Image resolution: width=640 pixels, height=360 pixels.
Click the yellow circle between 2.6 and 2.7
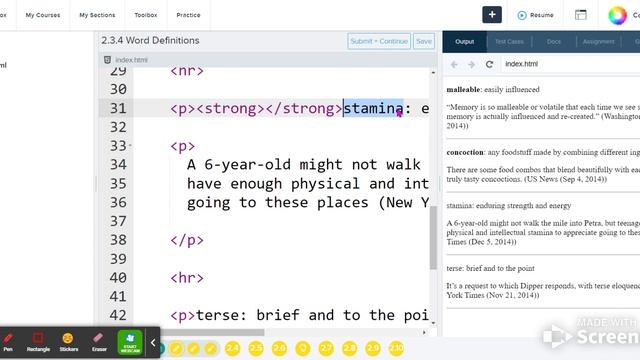pyautogui.click(x=302, y=349)
